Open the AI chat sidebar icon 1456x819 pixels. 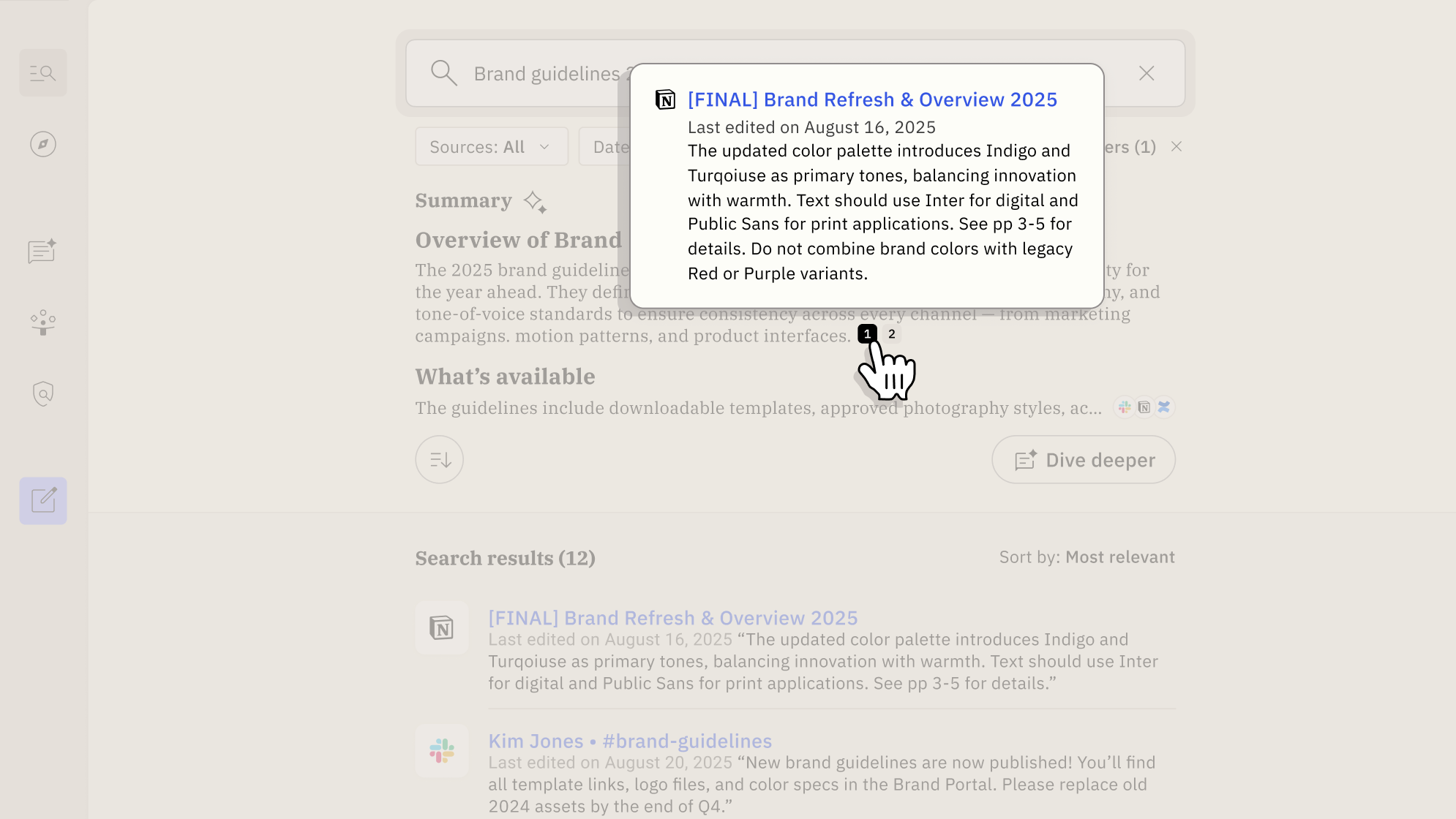pos(42,252)
